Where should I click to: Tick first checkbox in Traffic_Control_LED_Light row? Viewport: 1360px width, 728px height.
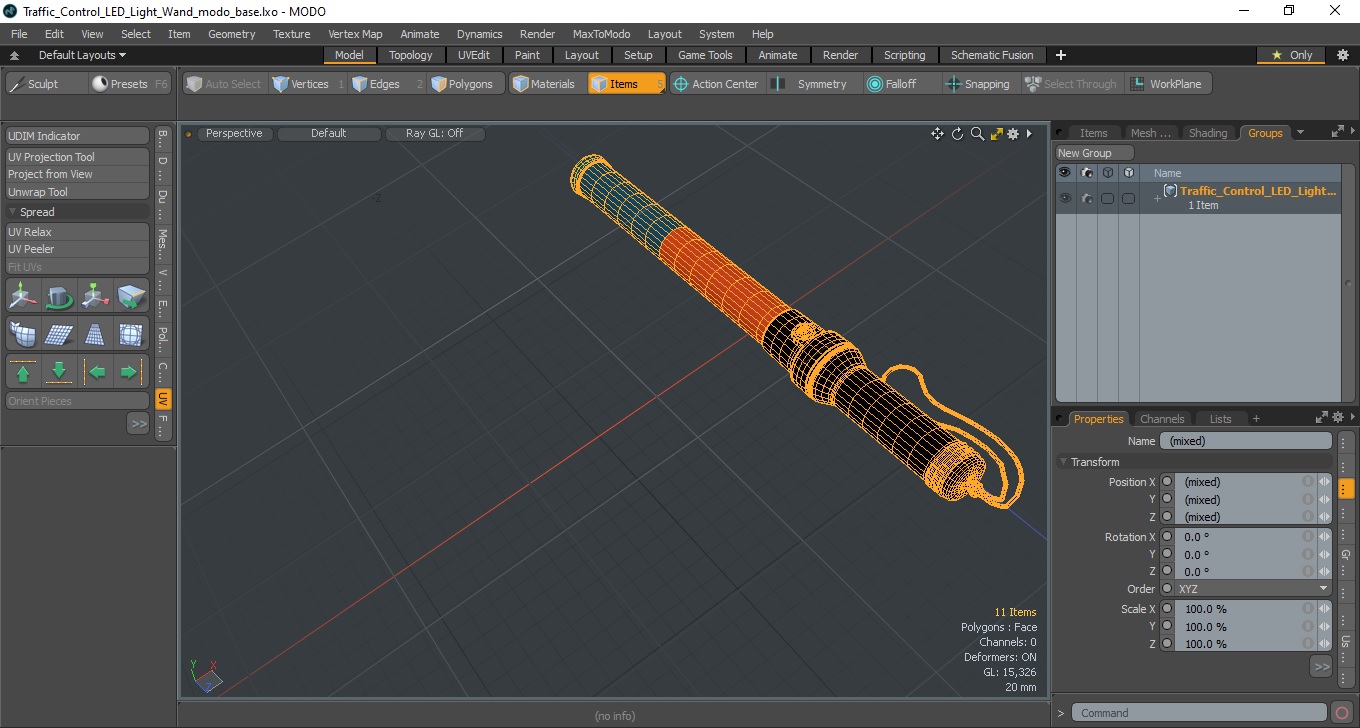click(x=1107, y=198)
